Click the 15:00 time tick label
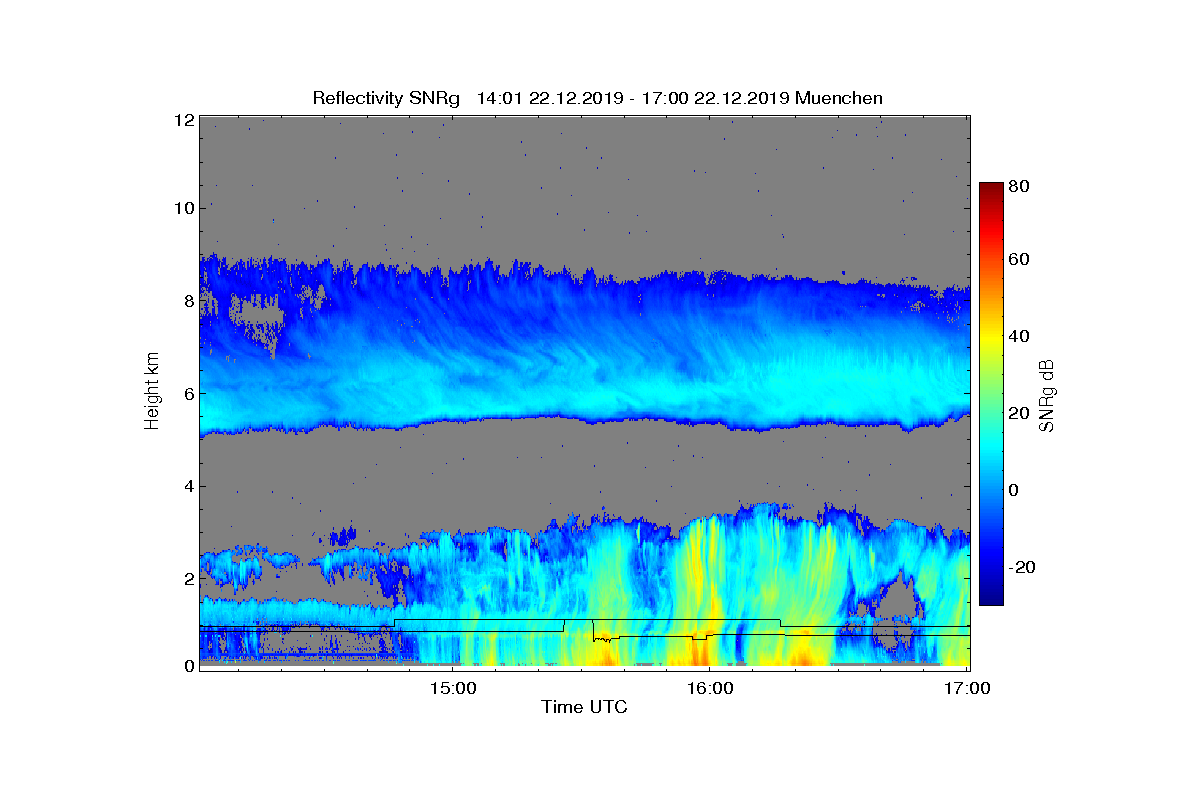The height and width of the screenshot is (800, 1200). coord(451,688)
